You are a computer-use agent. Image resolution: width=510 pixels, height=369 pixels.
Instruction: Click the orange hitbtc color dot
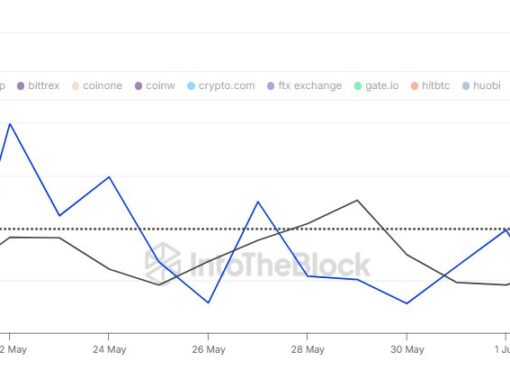414,86
